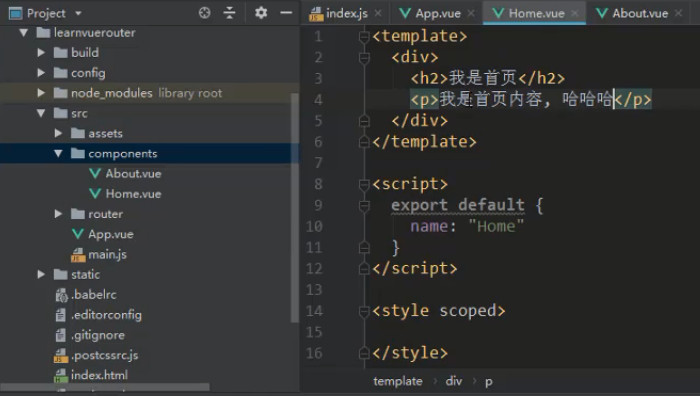Fold the script block at line 8
Screen dimensions: 700x396
tap(364, 184)
